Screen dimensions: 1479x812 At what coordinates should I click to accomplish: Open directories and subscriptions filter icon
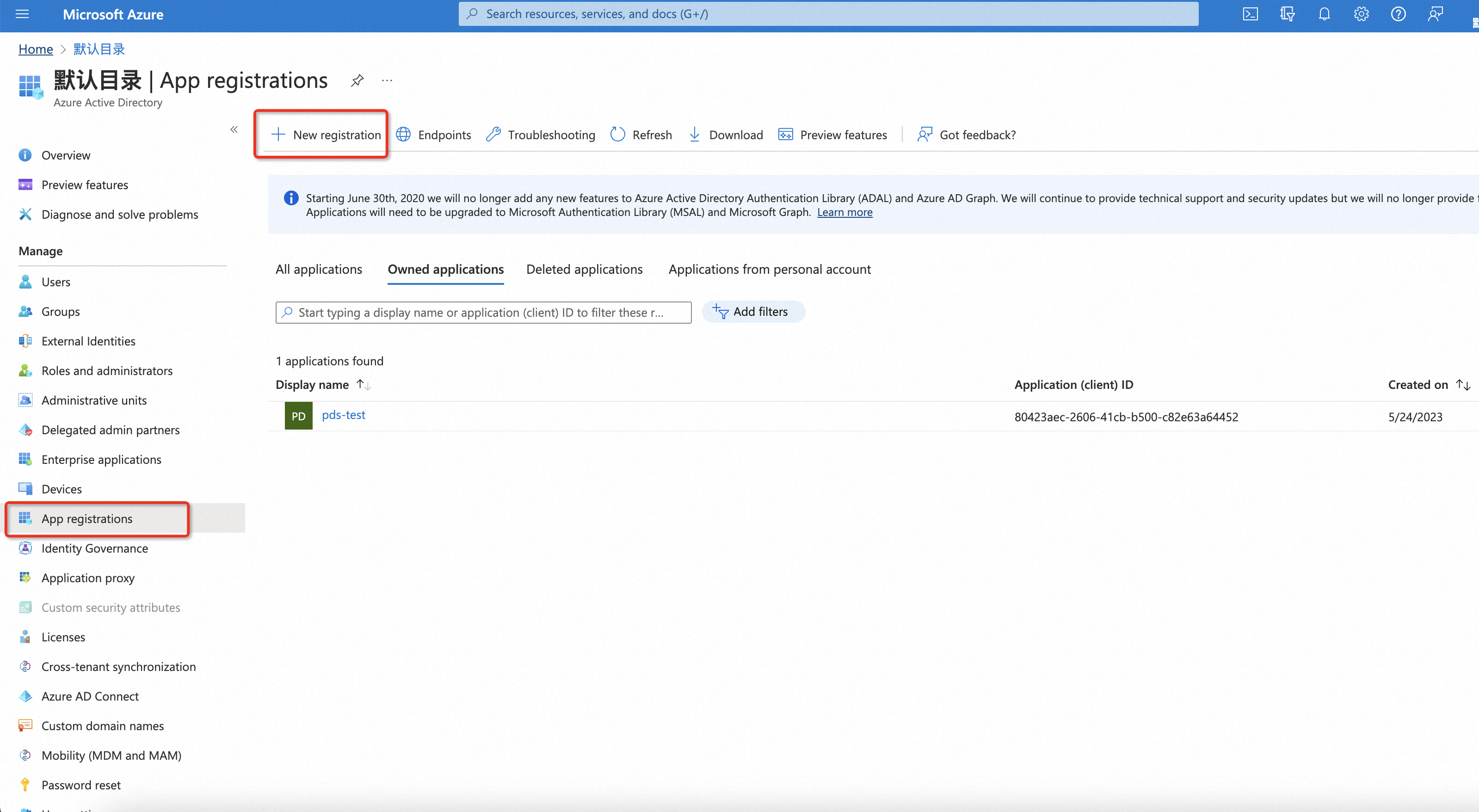point(1287,14)
